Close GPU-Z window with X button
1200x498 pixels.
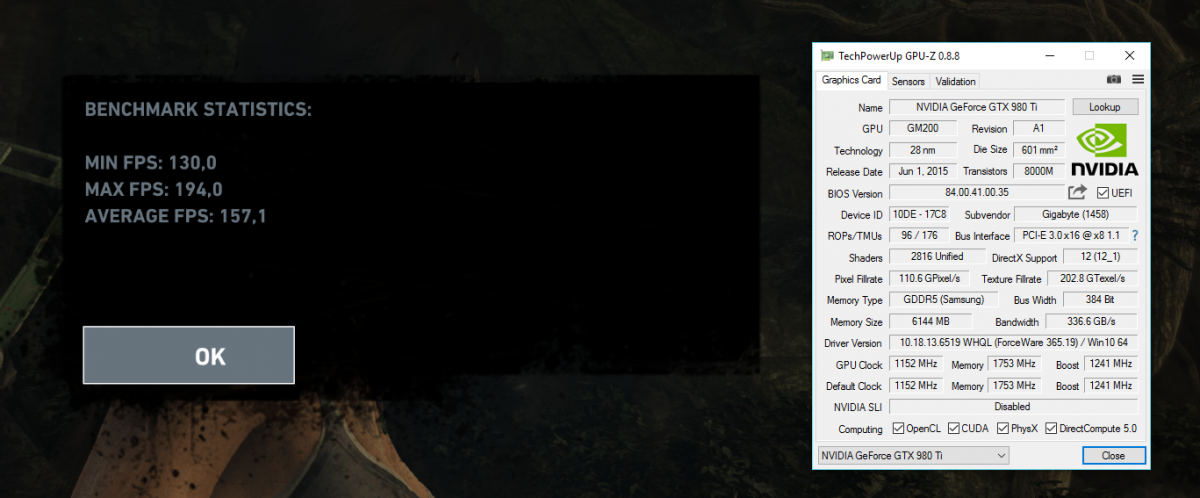tap(1129, 56)
